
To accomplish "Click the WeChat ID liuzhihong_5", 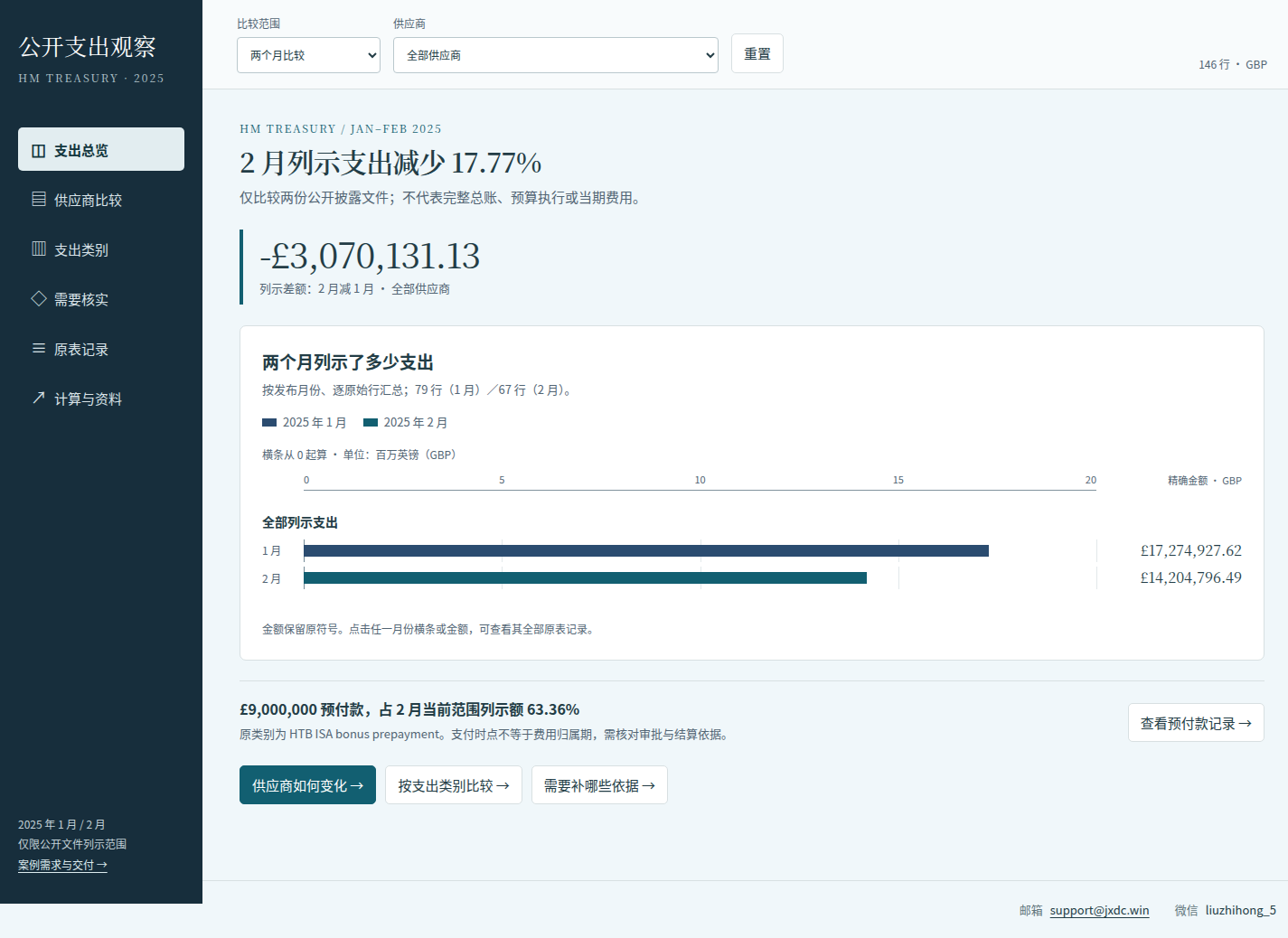I will [1240, 910].
